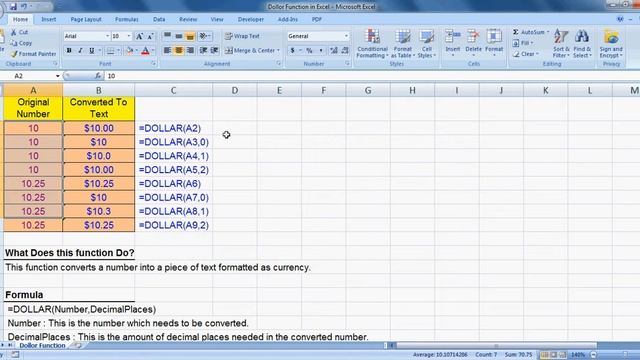Click cell containing =DOLLAR(A8,1)
The height and width of the screenshot is (360, 640).
pos(173,211)
